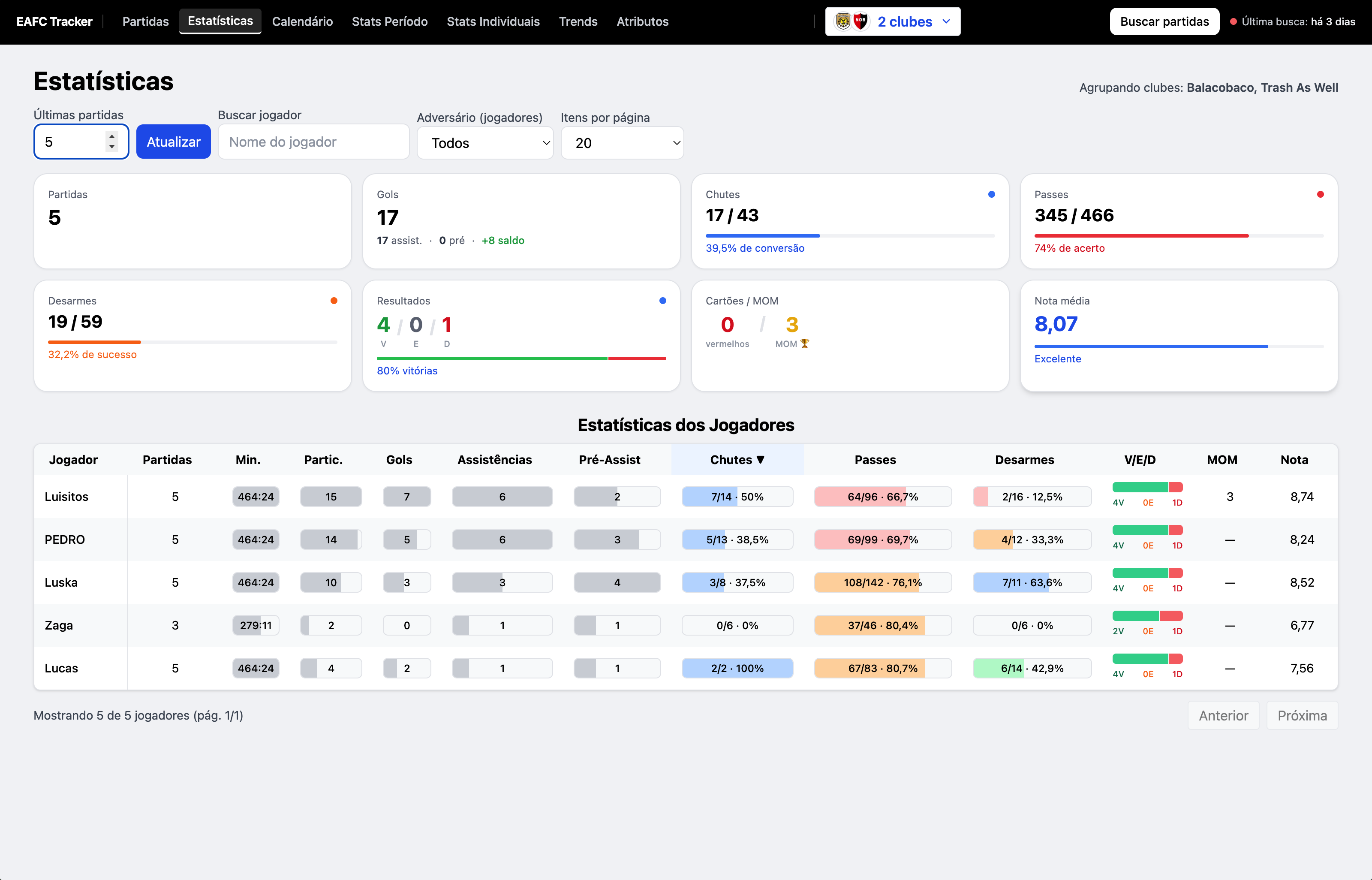Focus the Nome do jogador search field
Screen dimensions: 1372x880
313,142
